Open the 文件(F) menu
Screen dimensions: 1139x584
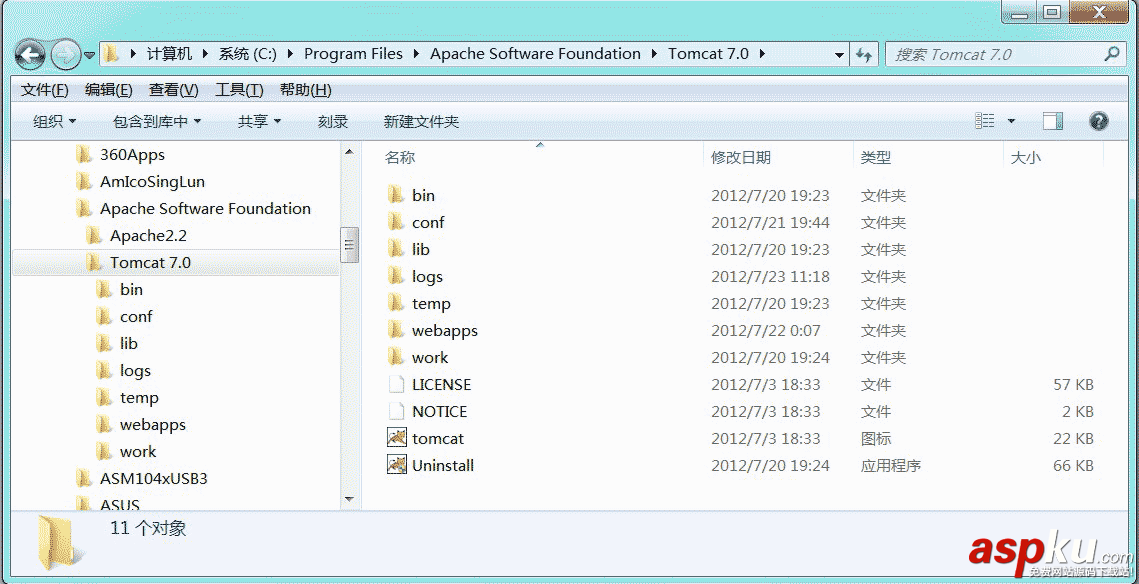click(x=45, y=90)
